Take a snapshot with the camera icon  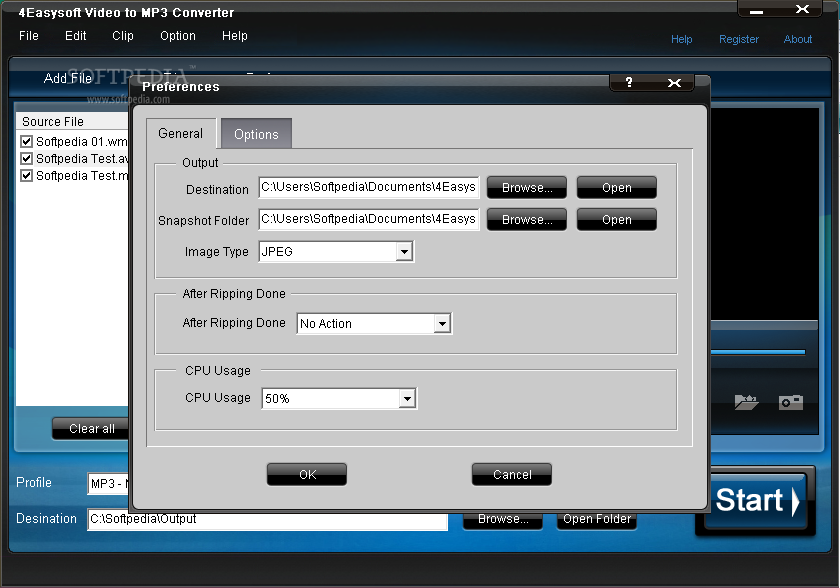[791, 402]
